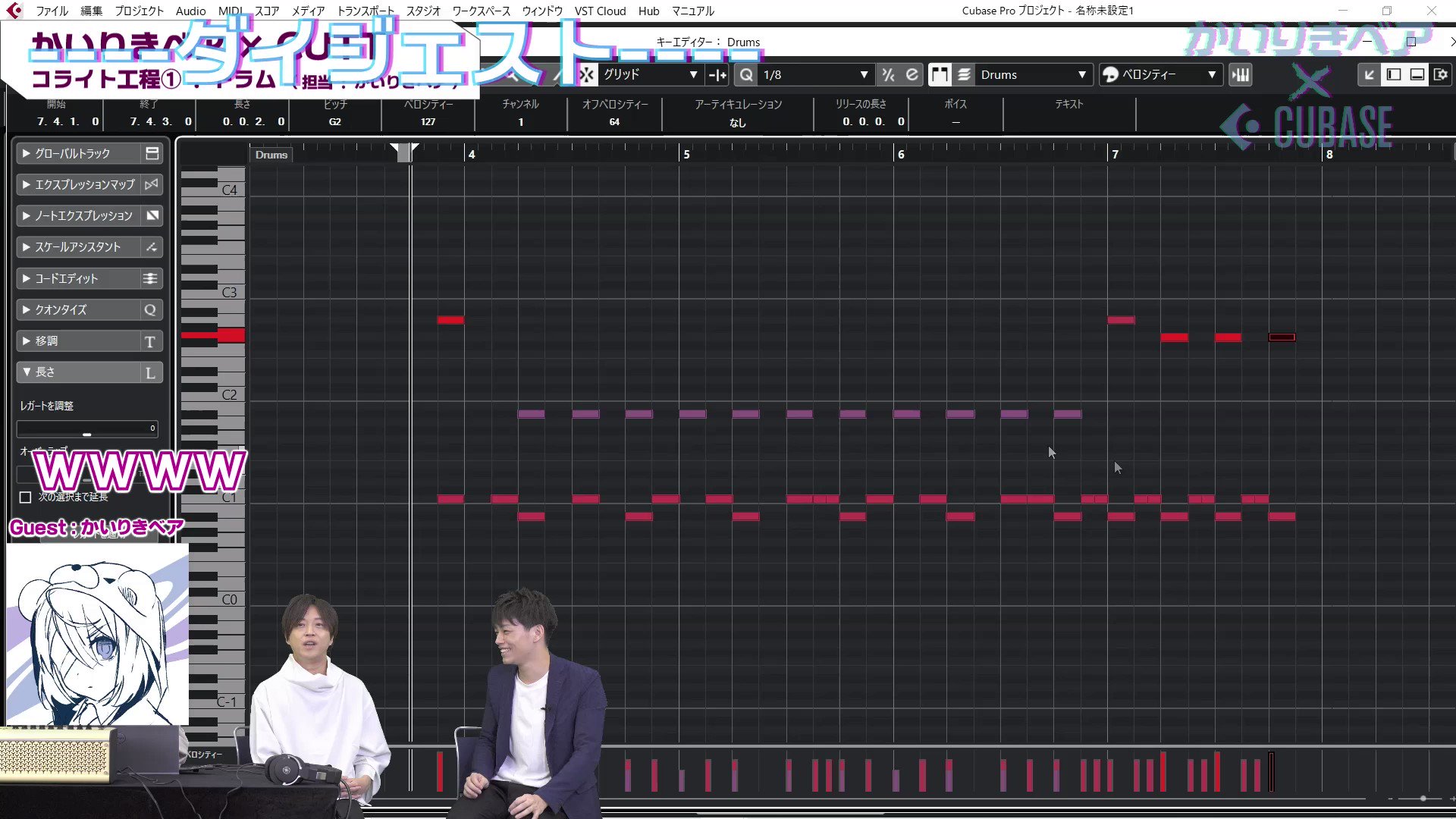Click the length section L icon
1456x819 pixels.
point(151,372)
